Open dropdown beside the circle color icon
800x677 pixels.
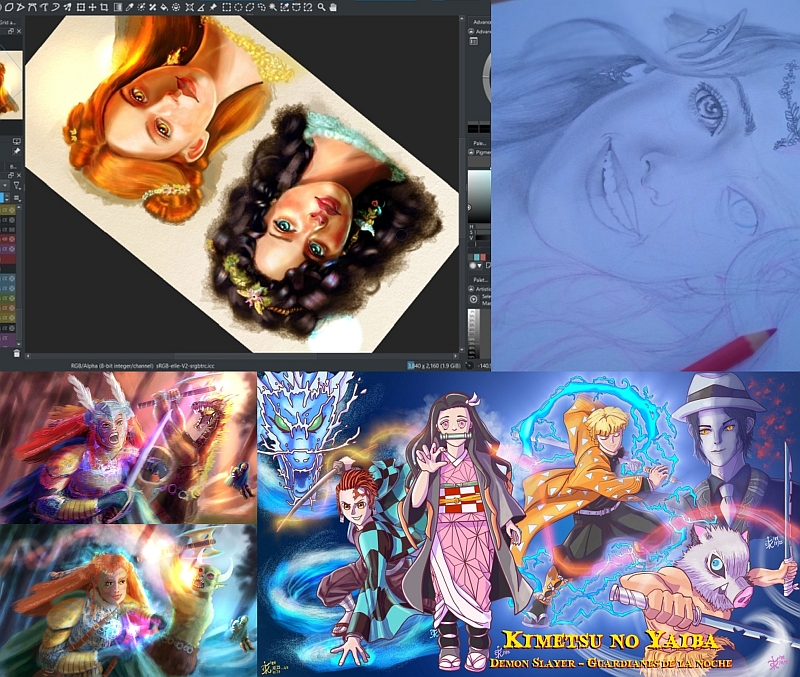pos(480,266)
